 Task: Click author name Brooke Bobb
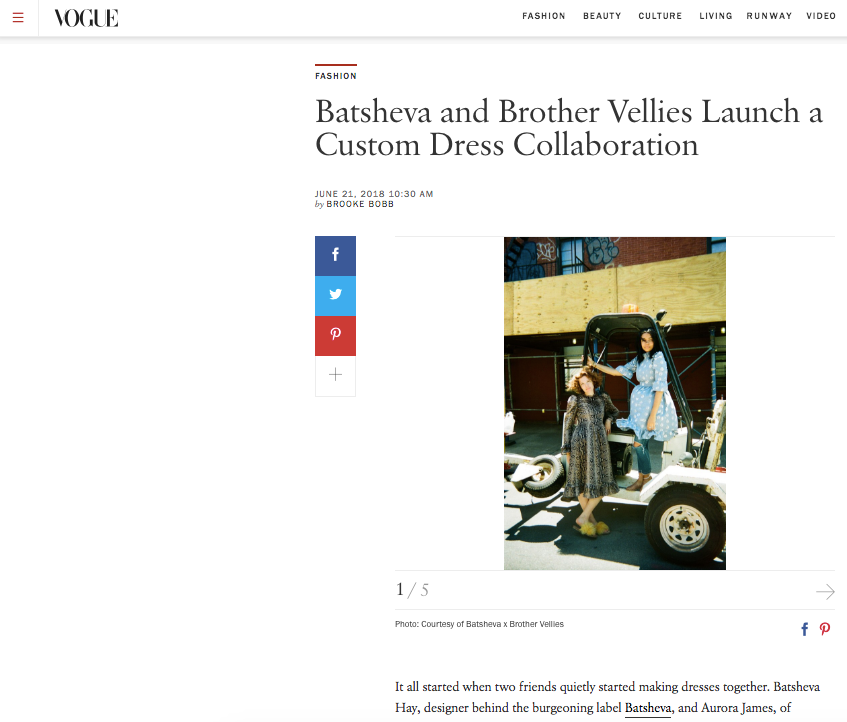pyautogui.click(x=360, y=204)
